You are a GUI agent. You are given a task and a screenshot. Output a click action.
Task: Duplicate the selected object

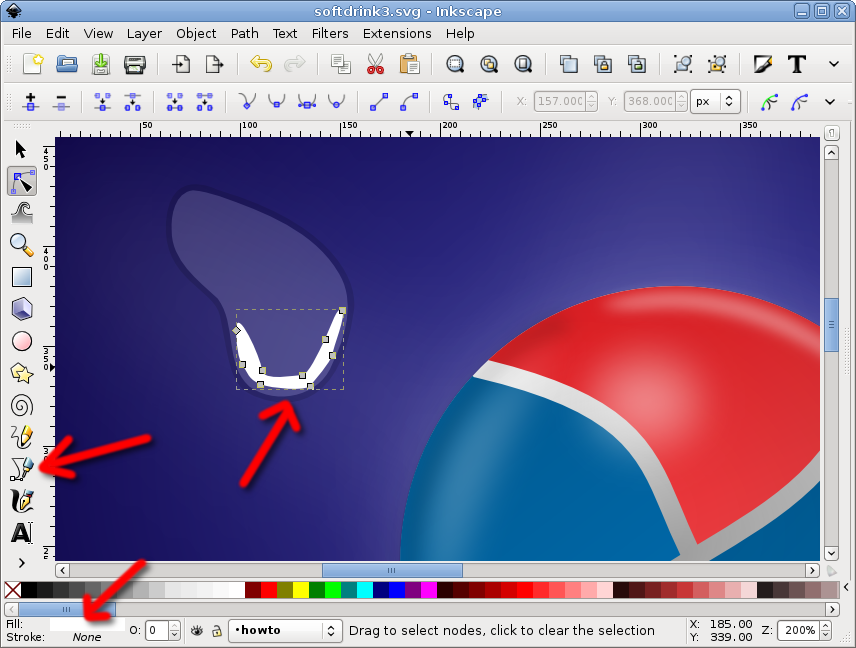[569, 64]
